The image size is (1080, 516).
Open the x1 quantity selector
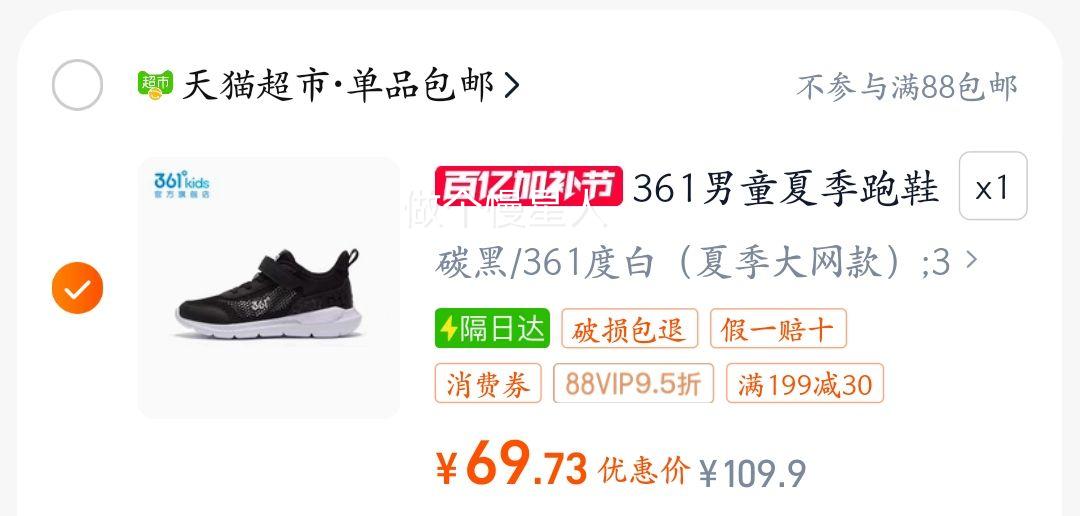click(x=993, y=186)
